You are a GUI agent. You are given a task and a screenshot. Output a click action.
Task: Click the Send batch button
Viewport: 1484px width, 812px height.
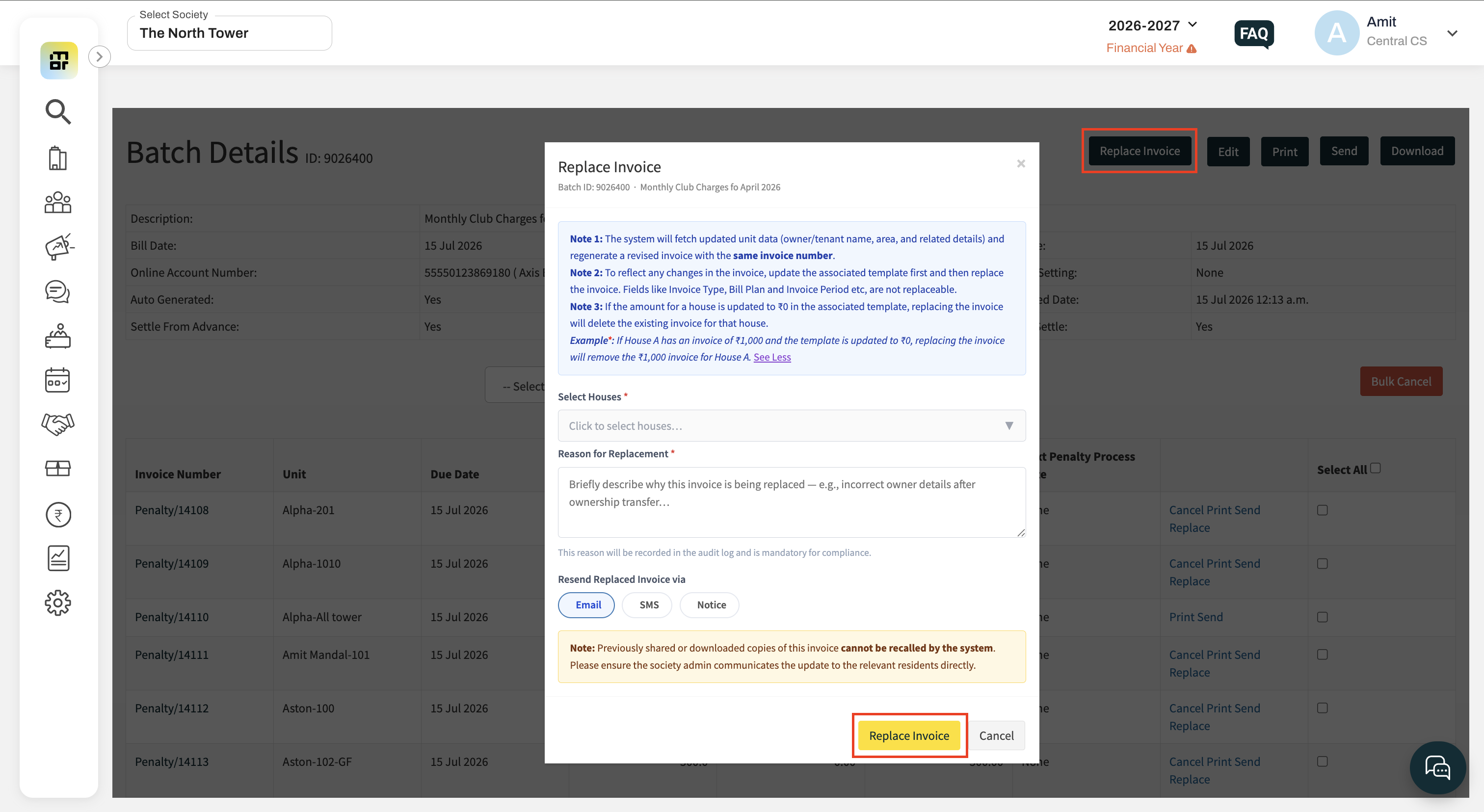pyautogui.click(x=1344, y=151)
